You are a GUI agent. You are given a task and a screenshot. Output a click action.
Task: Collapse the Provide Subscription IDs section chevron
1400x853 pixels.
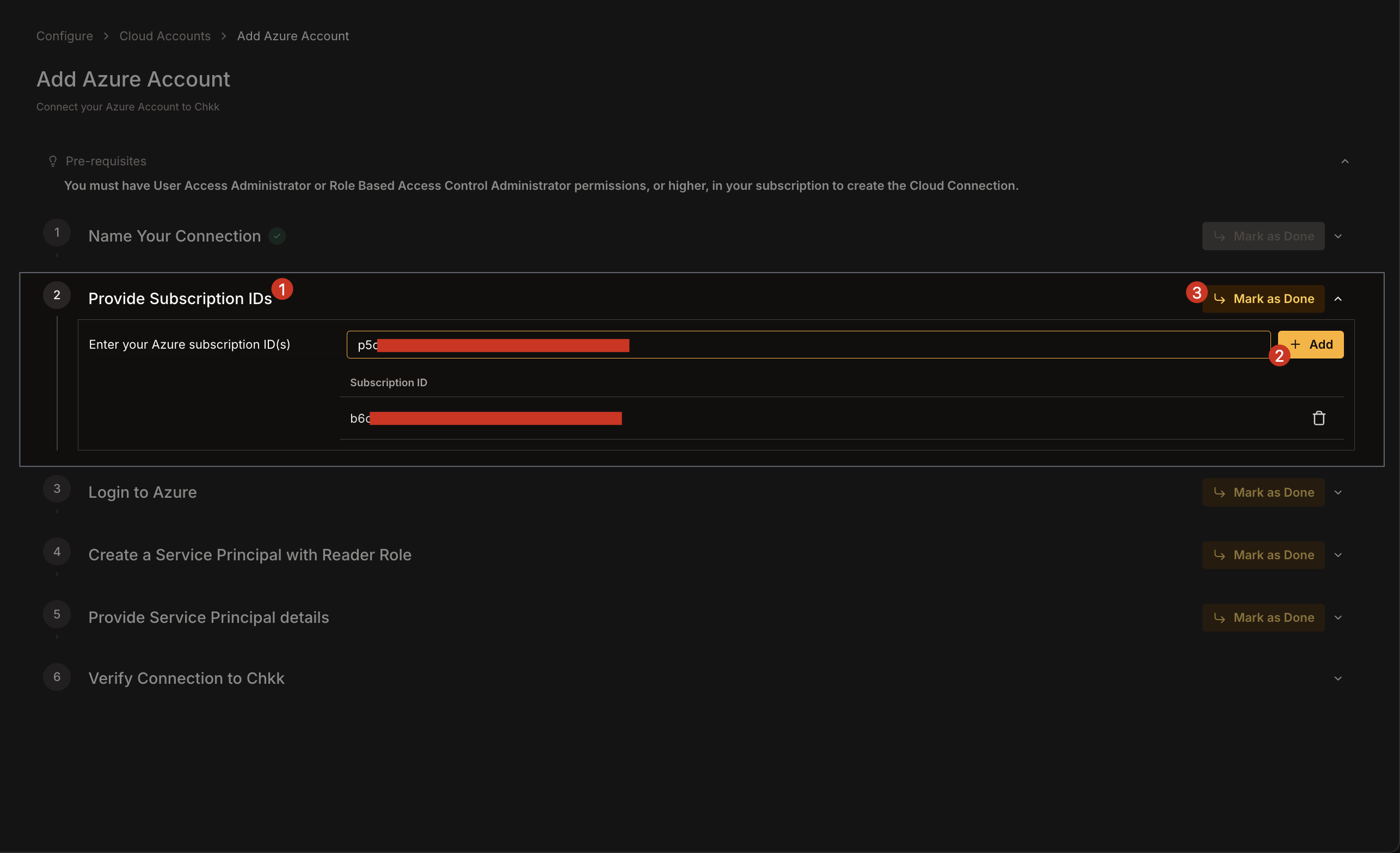pos(1339,298)
